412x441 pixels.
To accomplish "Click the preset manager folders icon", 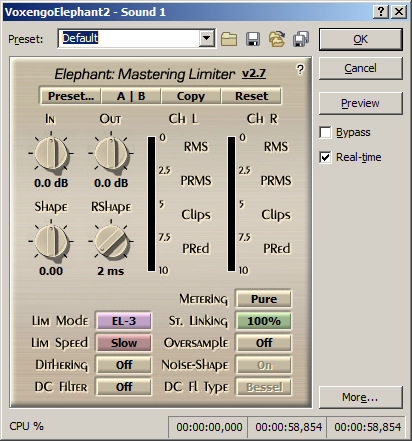I will pos(277,39).
